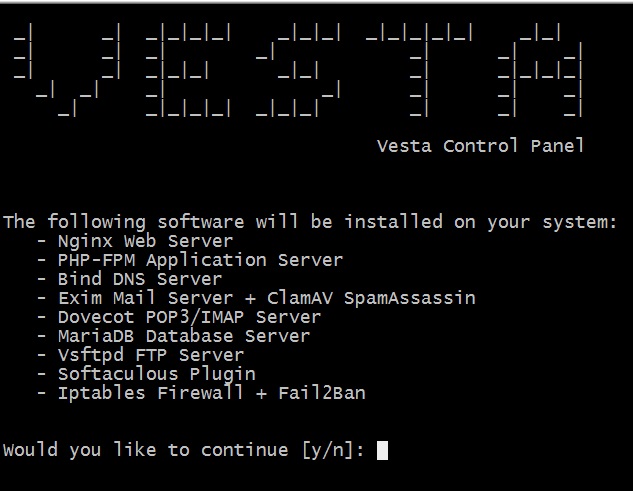Click the blinking cursor block at the prompt
The width and height of the screenshot is (633, 491).
pyautogui.click(x=382, y=450)
